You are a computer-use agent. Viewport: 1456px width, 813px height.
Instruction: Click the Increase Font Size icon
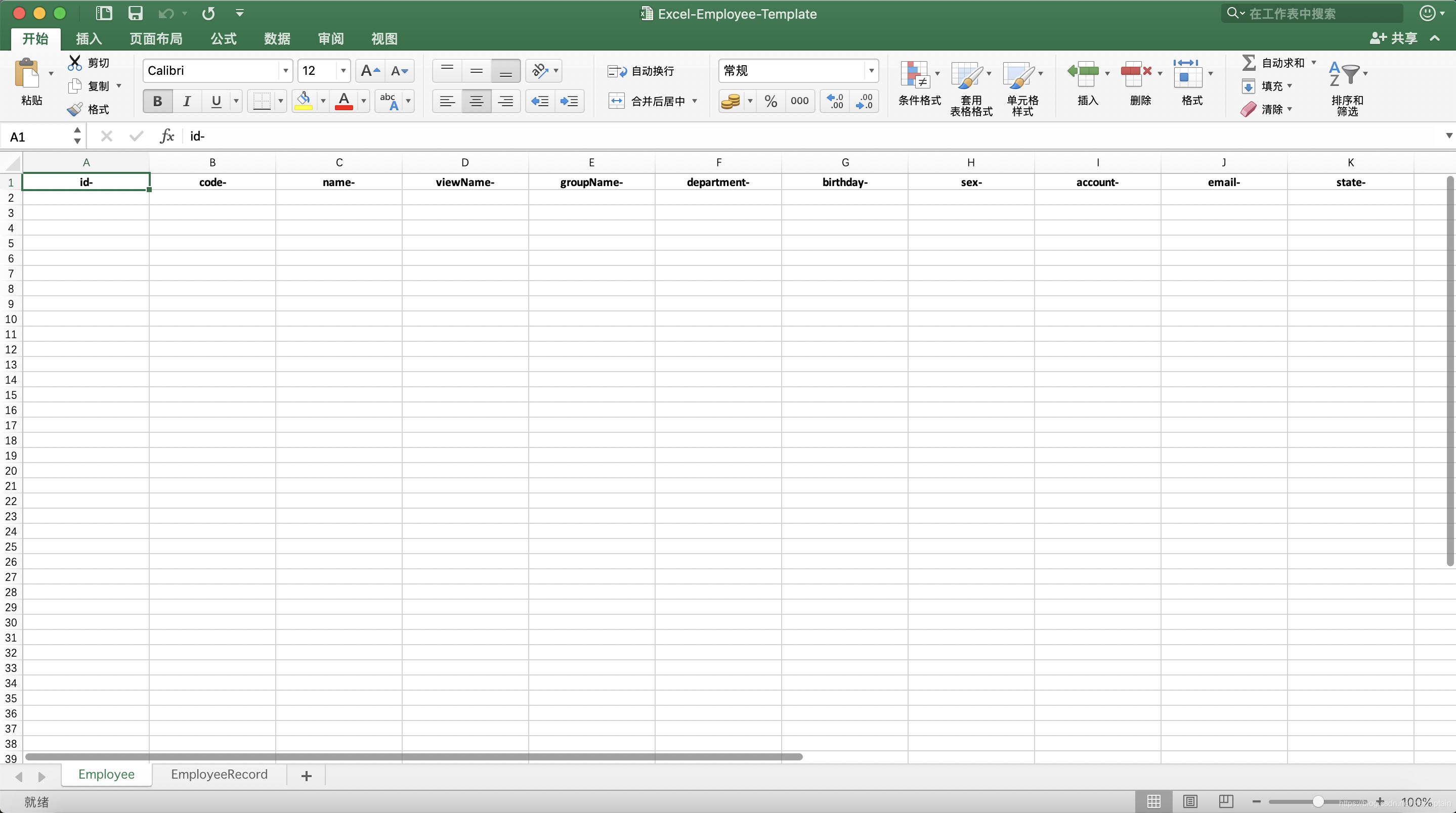point(370,71)
